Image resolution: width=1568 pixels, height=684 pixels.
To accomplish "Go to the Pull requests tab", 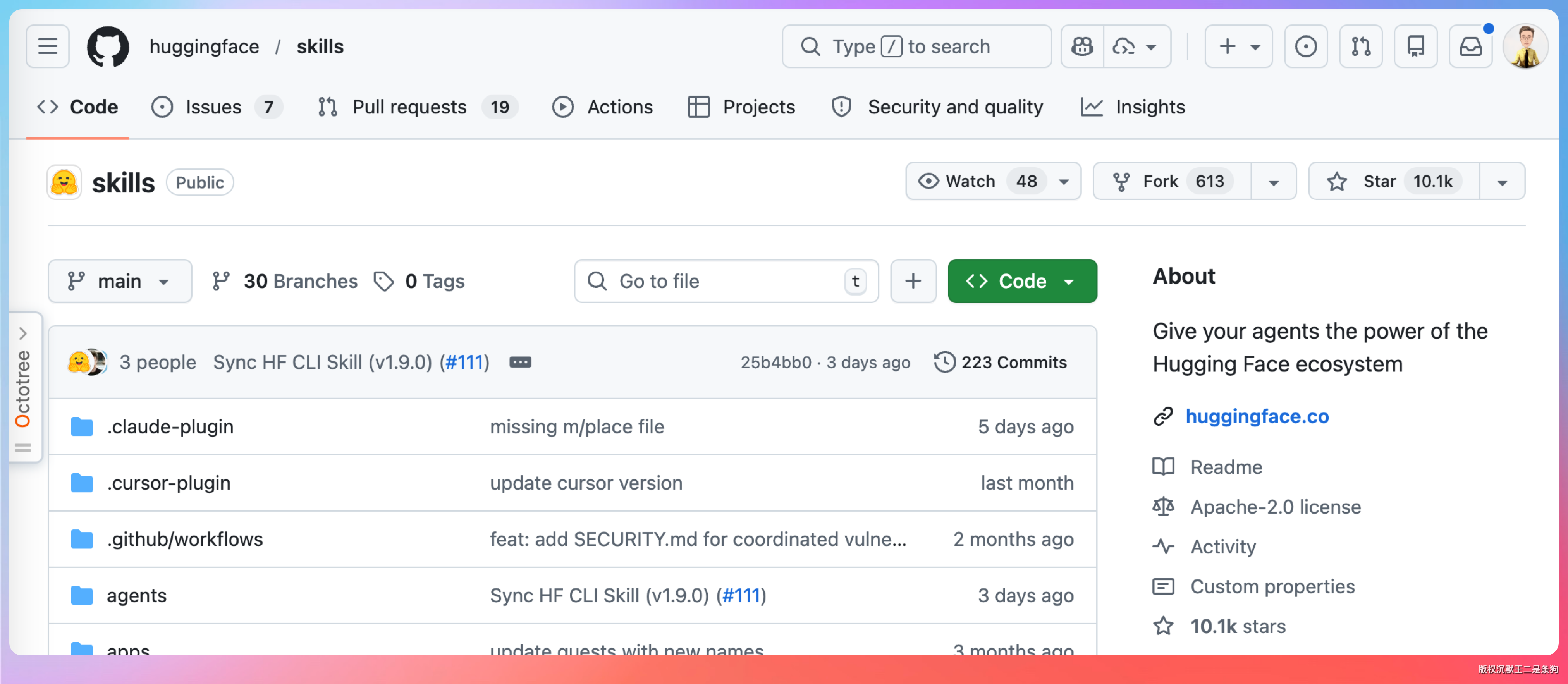I will (x=410, y=107).
